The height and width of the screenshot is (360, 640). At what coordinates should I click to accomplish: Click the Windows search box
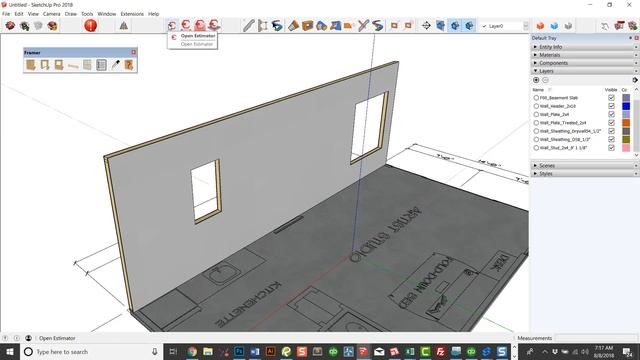click(x=91, y=351)
